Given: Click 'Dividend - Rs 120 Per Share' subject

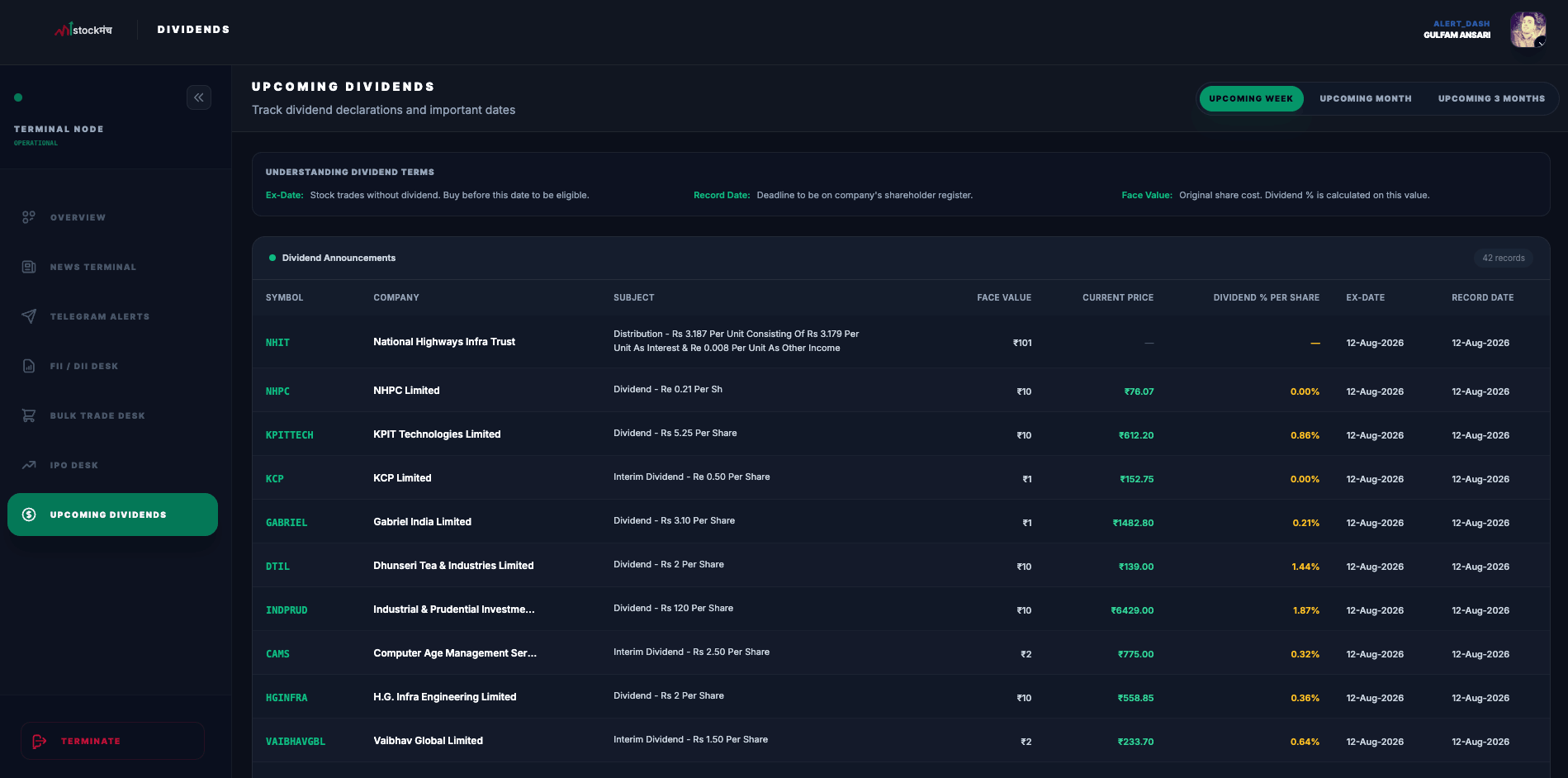Looking at the screenshot, I should click(673, 608).
